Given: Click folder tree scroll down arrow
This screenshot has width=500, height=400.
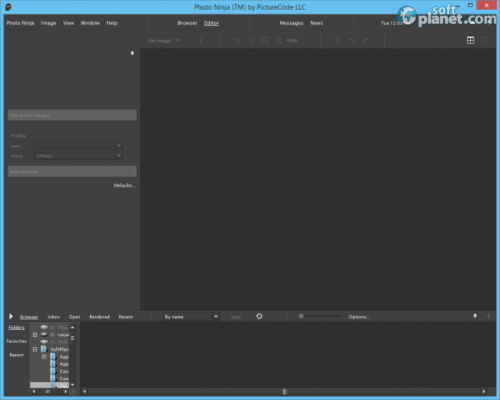Looking at the screenshot, I should click(72, 385).
